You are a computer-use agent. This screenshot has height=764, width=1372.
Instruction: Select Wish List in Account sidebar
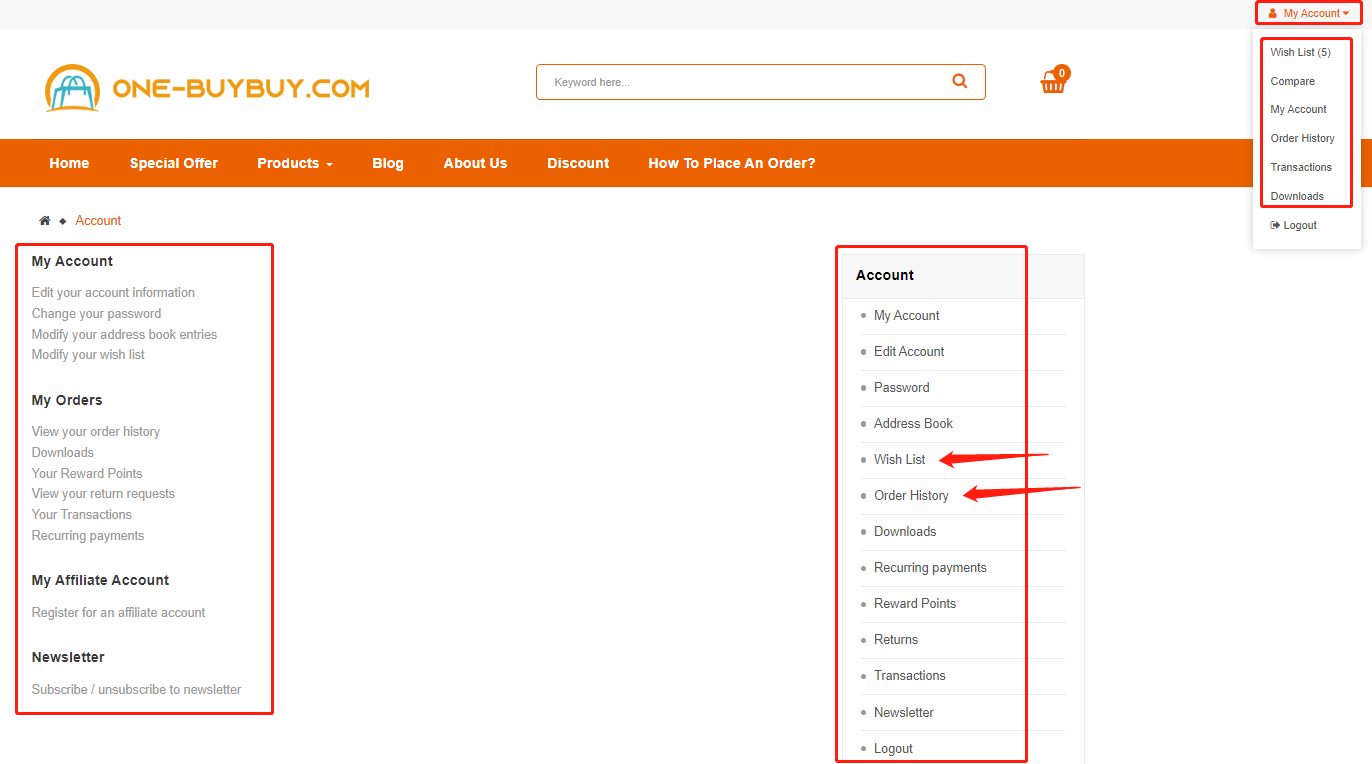coord(900,460)
